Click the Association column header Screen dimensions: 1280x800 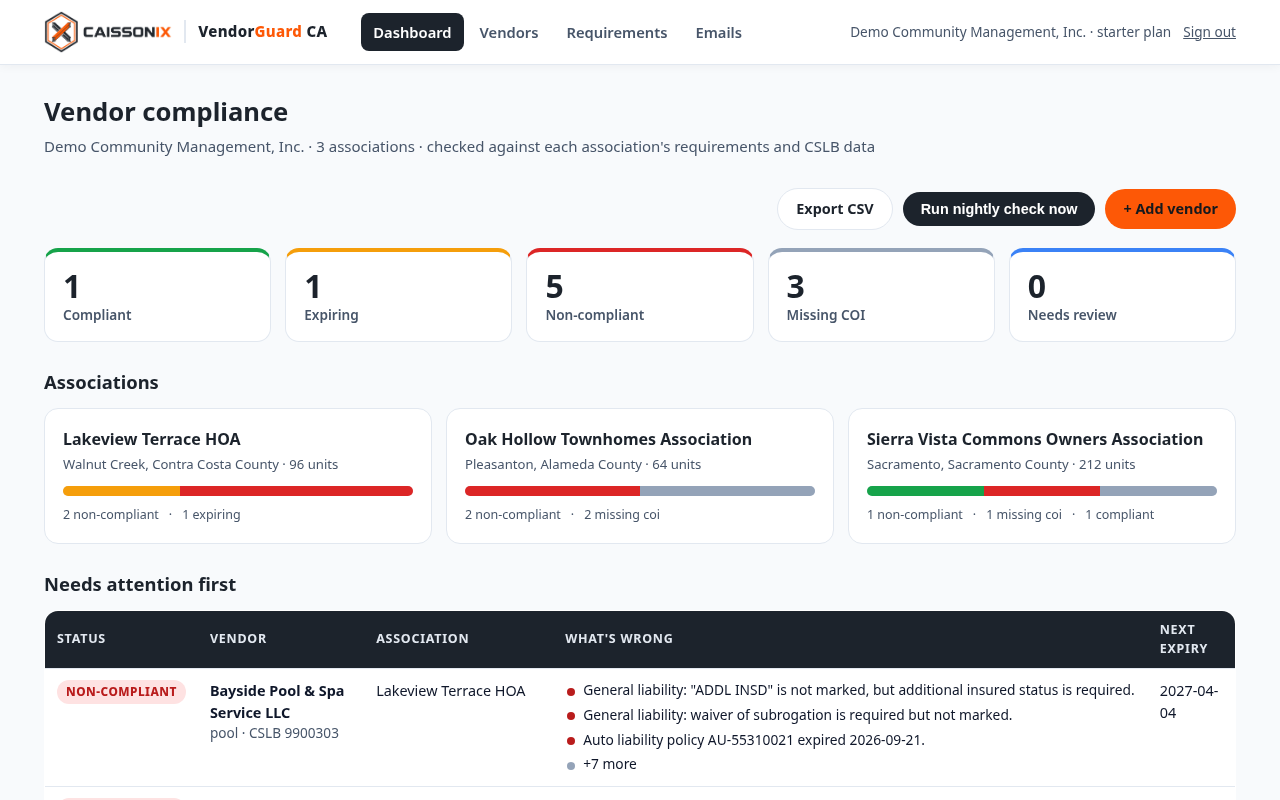(x=422, y=638)
